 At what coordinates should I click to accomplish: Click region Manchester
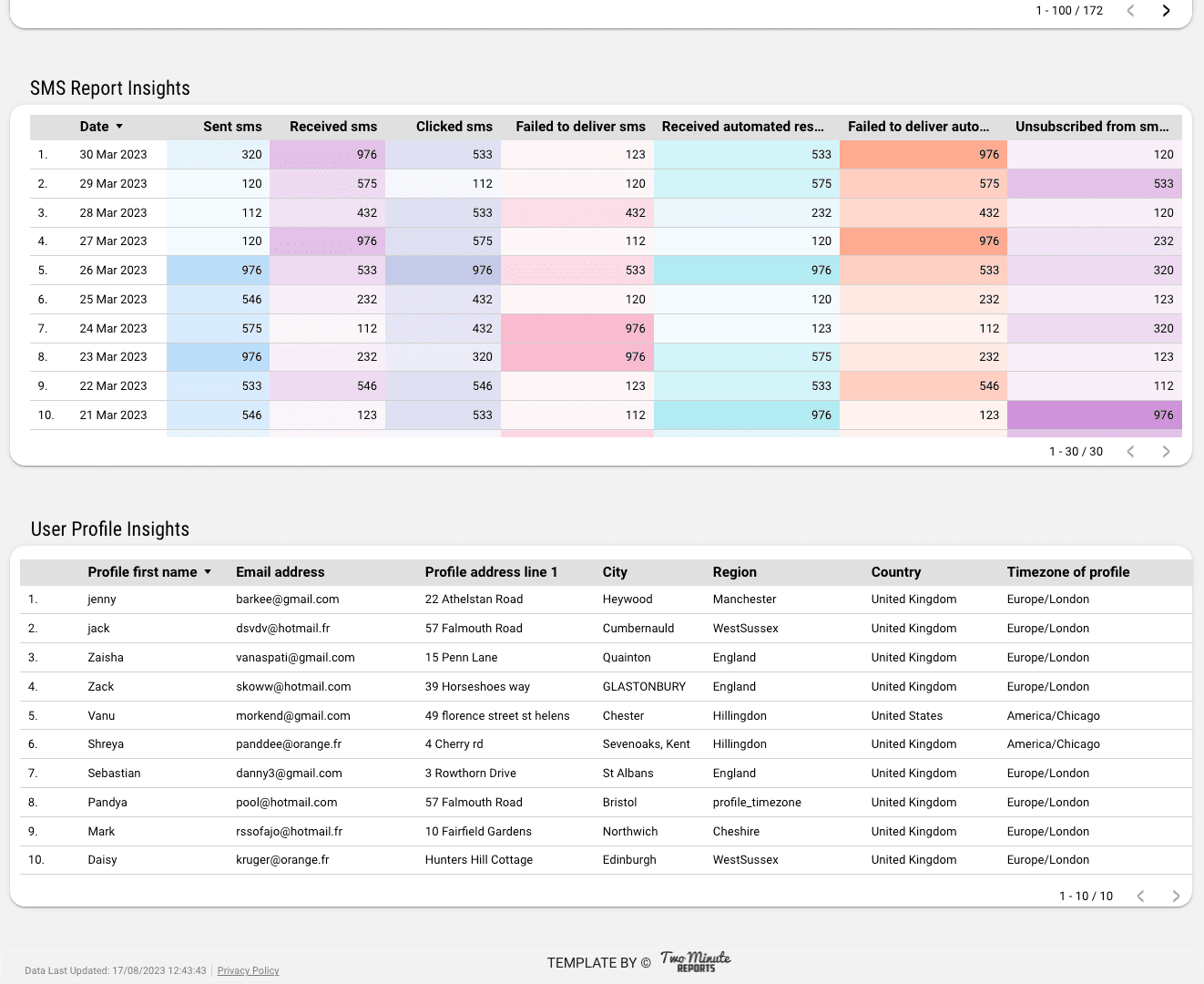point(744,600)
